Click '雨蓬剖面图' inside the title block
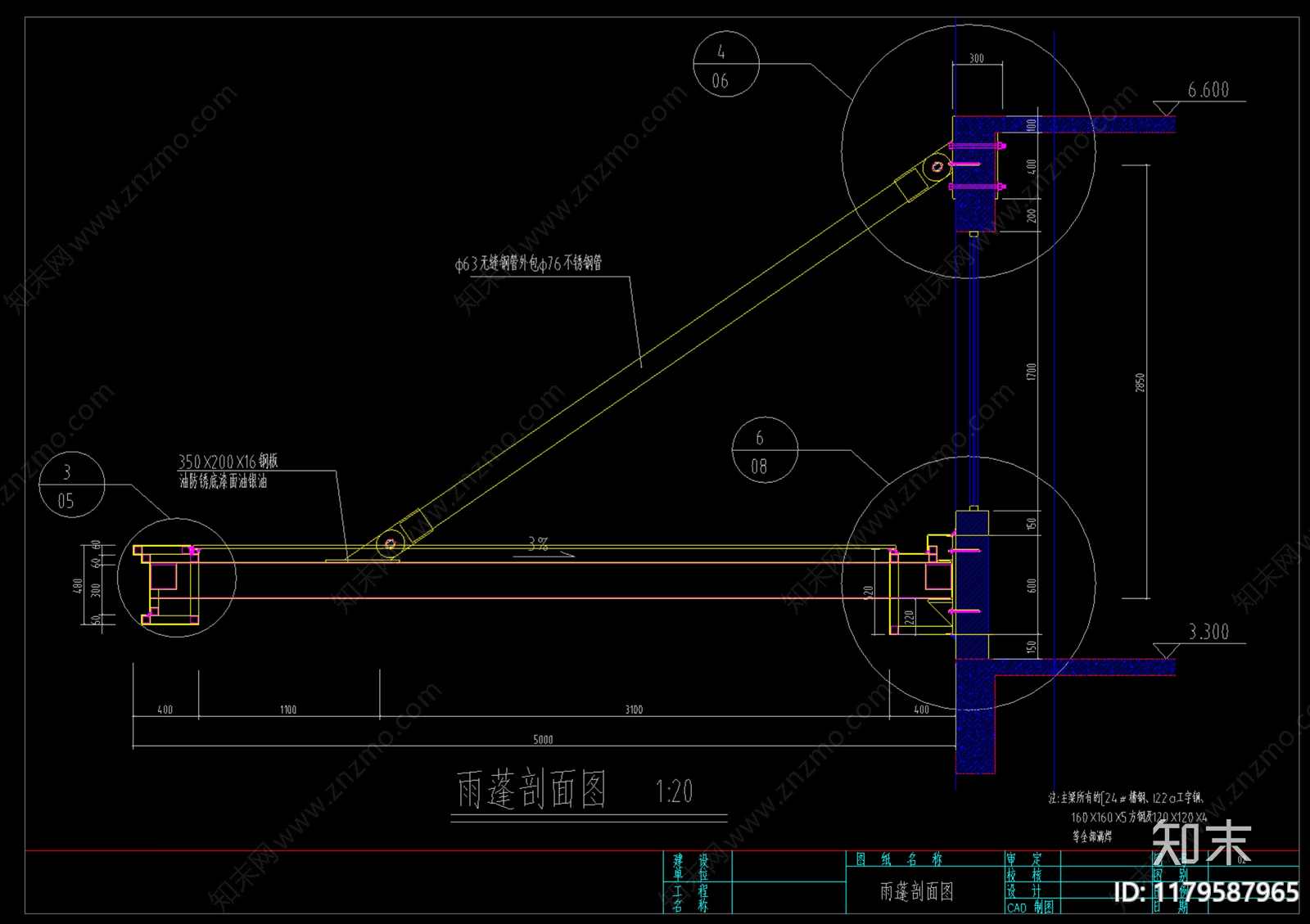This screenshot has width=1310, height=924. click(x=917, y=891)
